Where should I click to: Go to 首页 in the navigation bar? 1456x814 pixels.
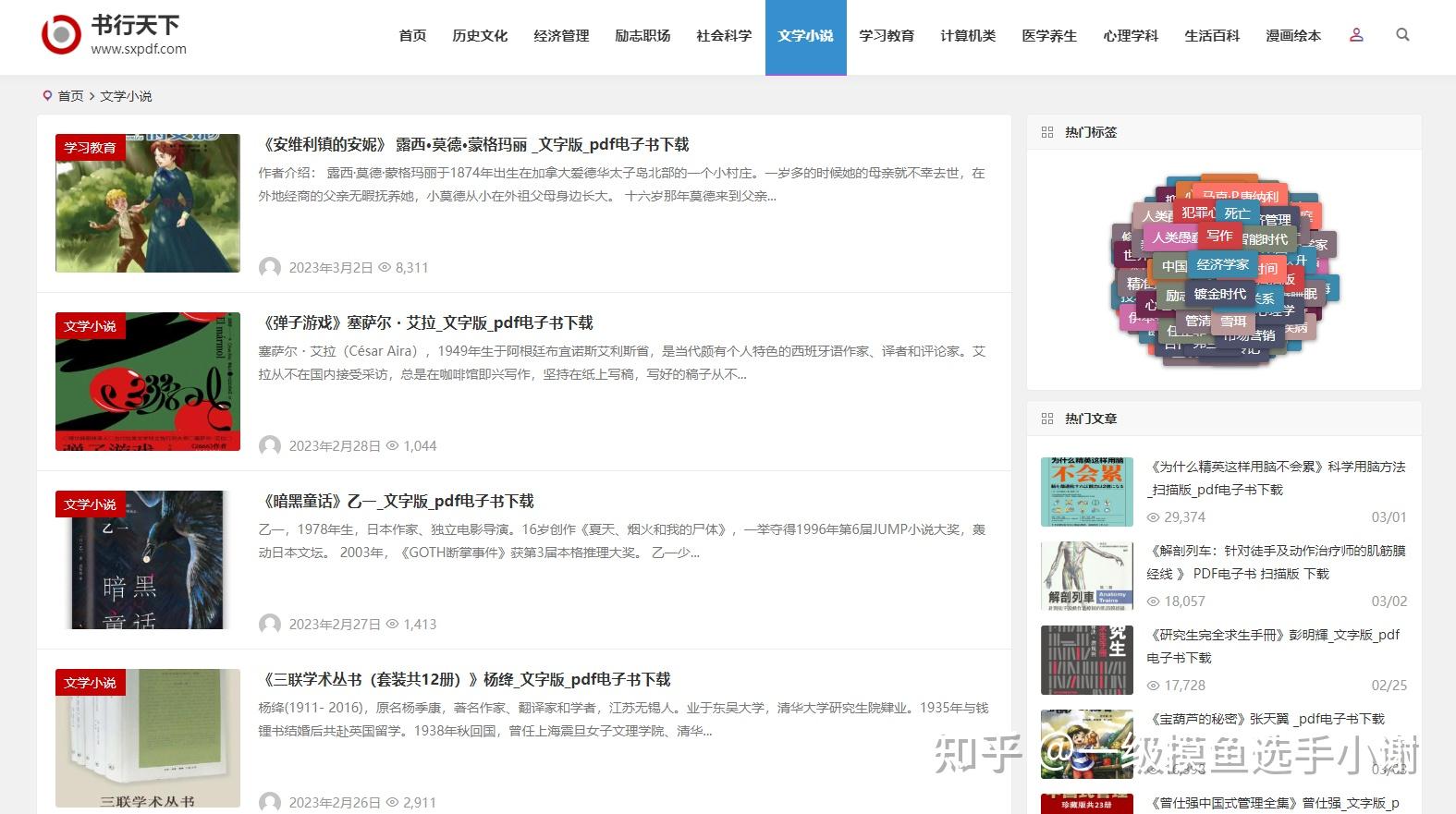[x=412, y=36]
